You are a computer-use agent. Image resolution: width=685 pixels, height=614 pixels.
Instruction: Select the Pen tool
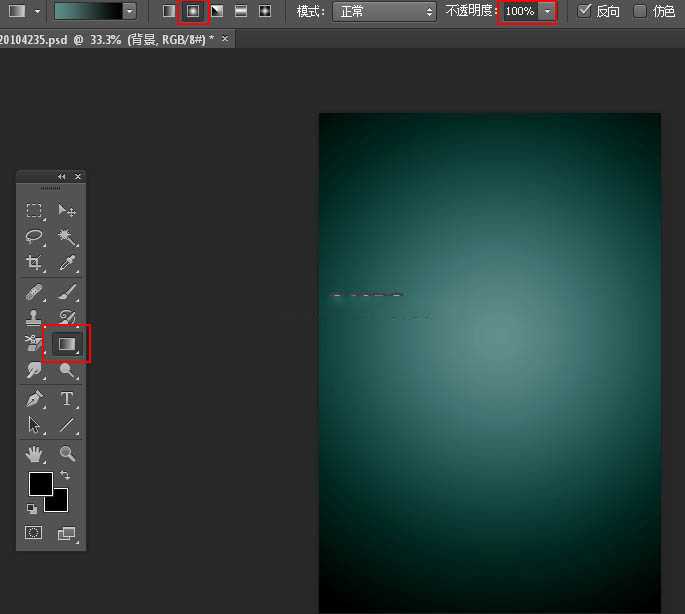pos(34,398)
